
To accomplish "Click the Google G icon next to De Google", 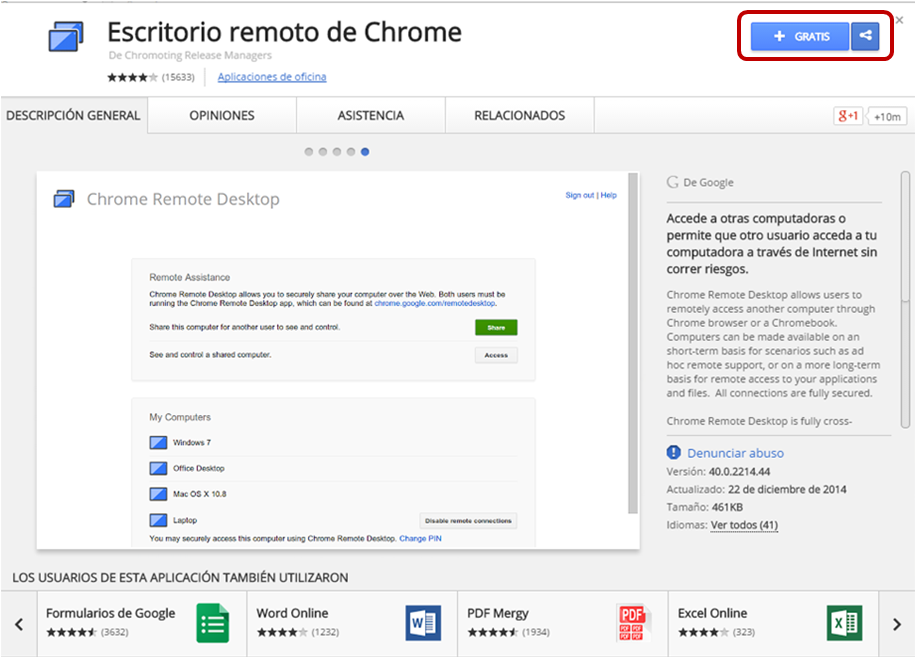I will (x=672, y=182).
